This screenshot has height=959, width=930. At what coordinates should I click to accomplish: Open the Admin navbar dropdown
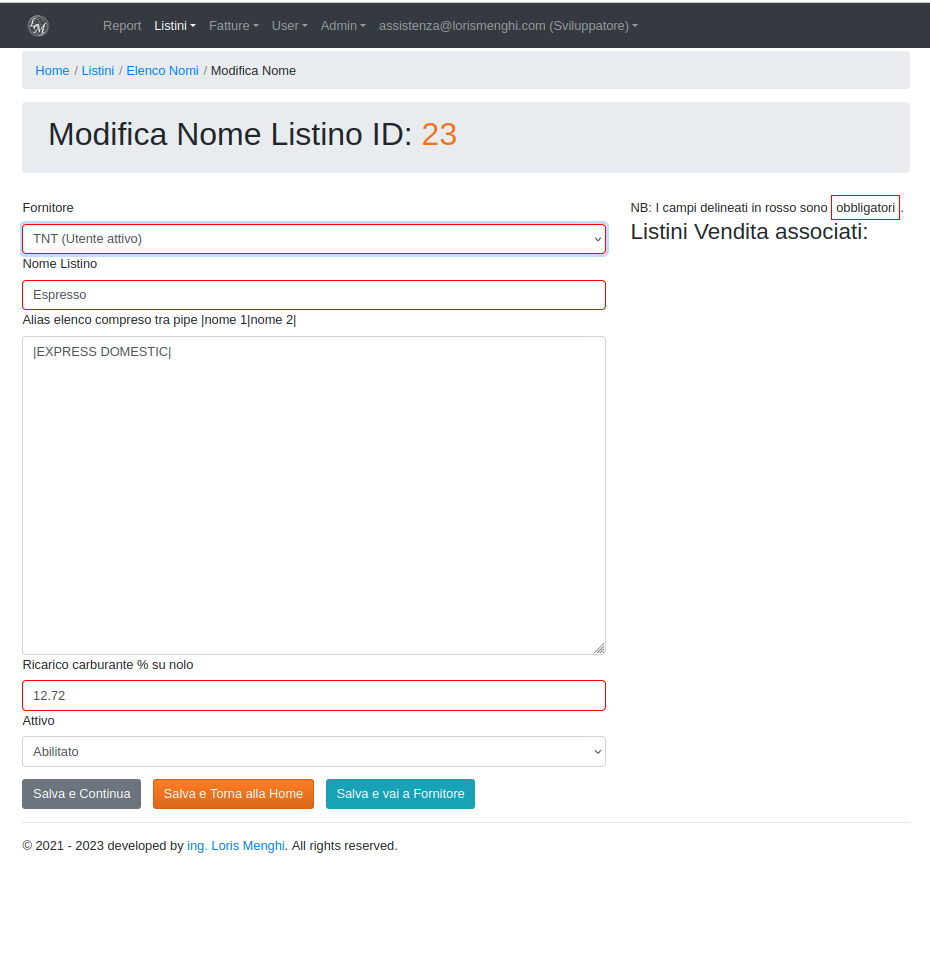(343, 26)
